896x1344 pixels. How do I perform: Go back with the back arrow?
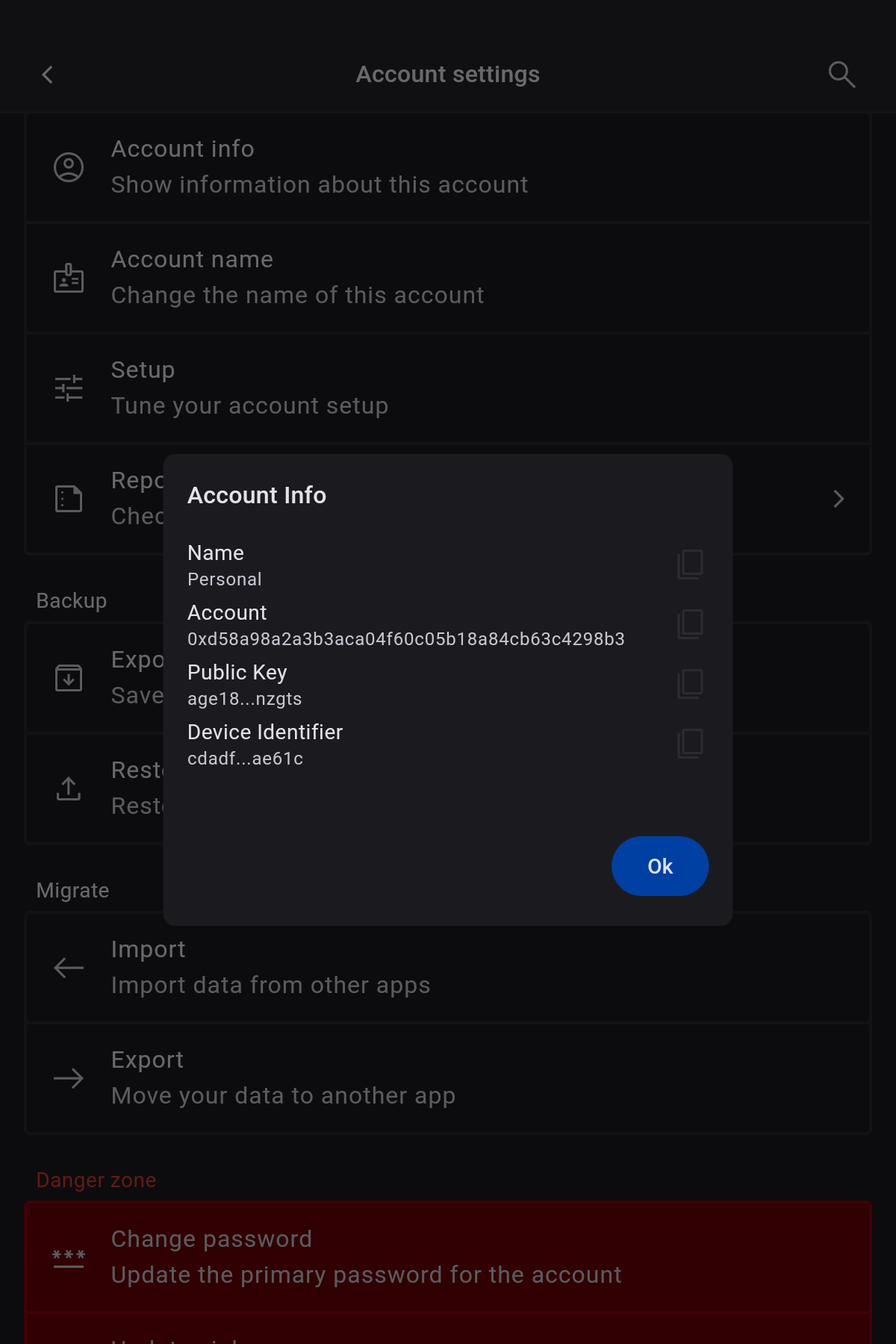[x=48, y=75]
